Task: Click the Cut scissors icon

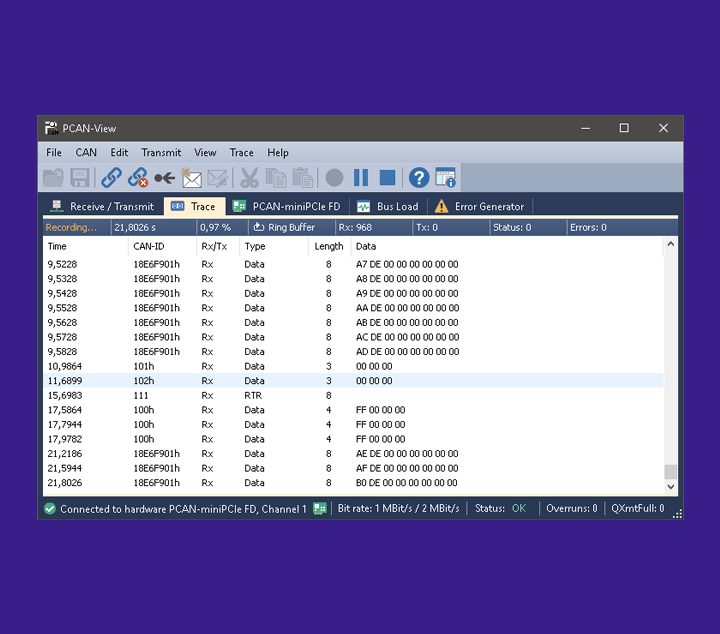Action: pos(249,178)
